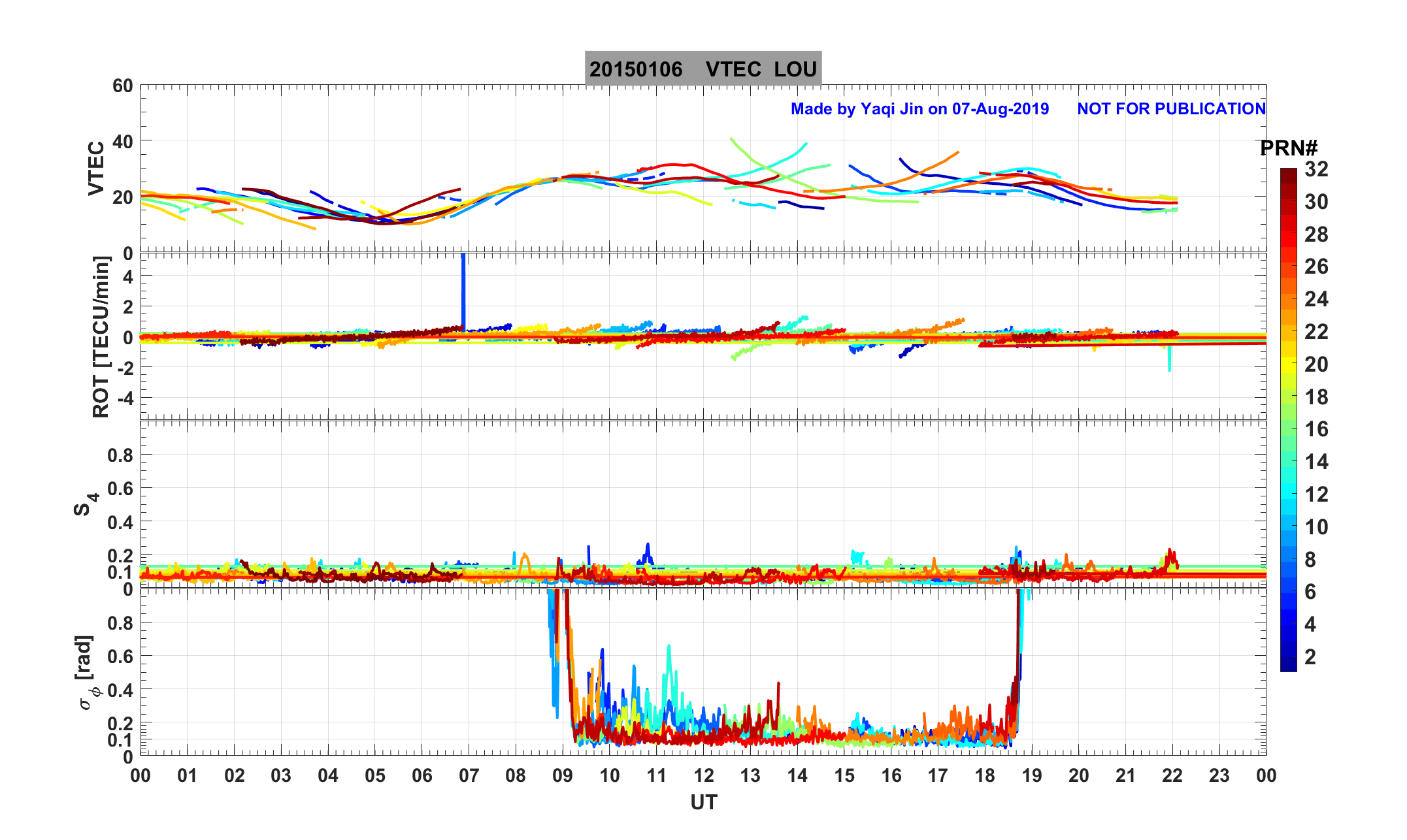Viewport: 1407px width, 840px height.
Task: Click the ROT [TECU/min] y-axis label
Action: point(101,337)
